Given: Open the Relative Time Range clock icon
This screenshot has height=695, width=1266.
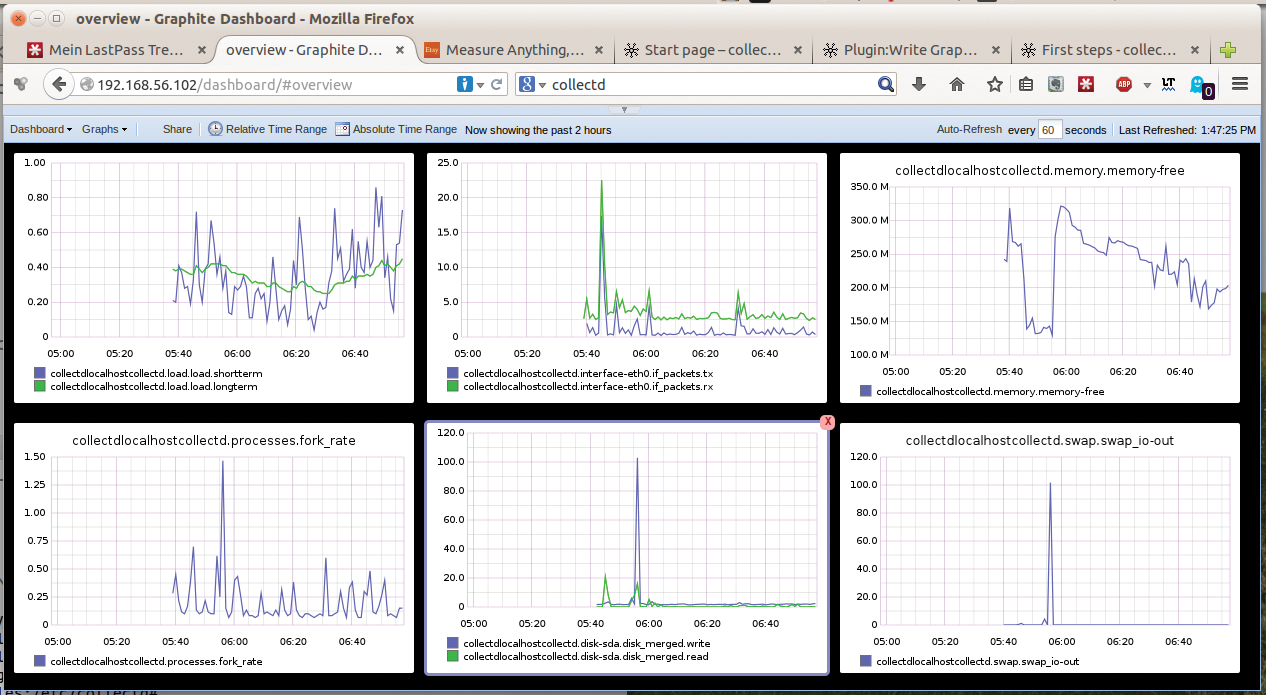Looking at the screenshot, I should pyautogui.click(x=216, y=129).
